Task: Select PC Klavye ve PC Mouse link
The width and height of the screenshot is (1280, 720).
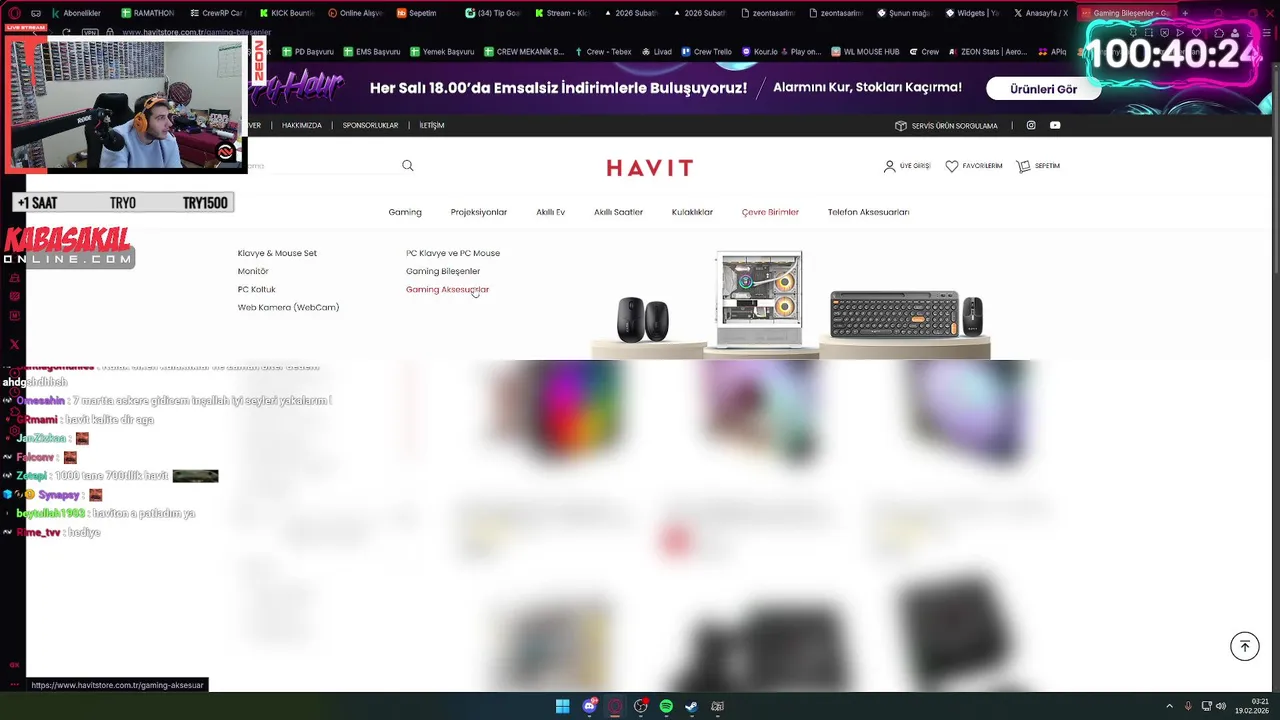Action: pyautogui.click(x=453, y=253)
